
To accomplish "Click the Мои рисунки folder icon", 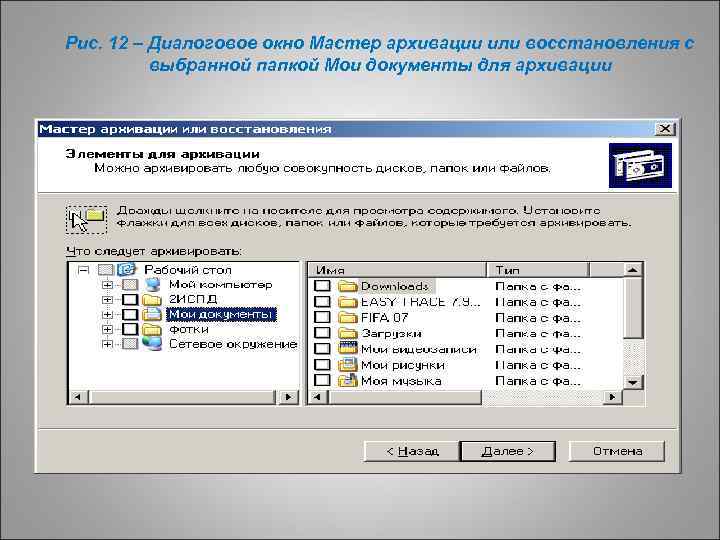I will [348, 365].
